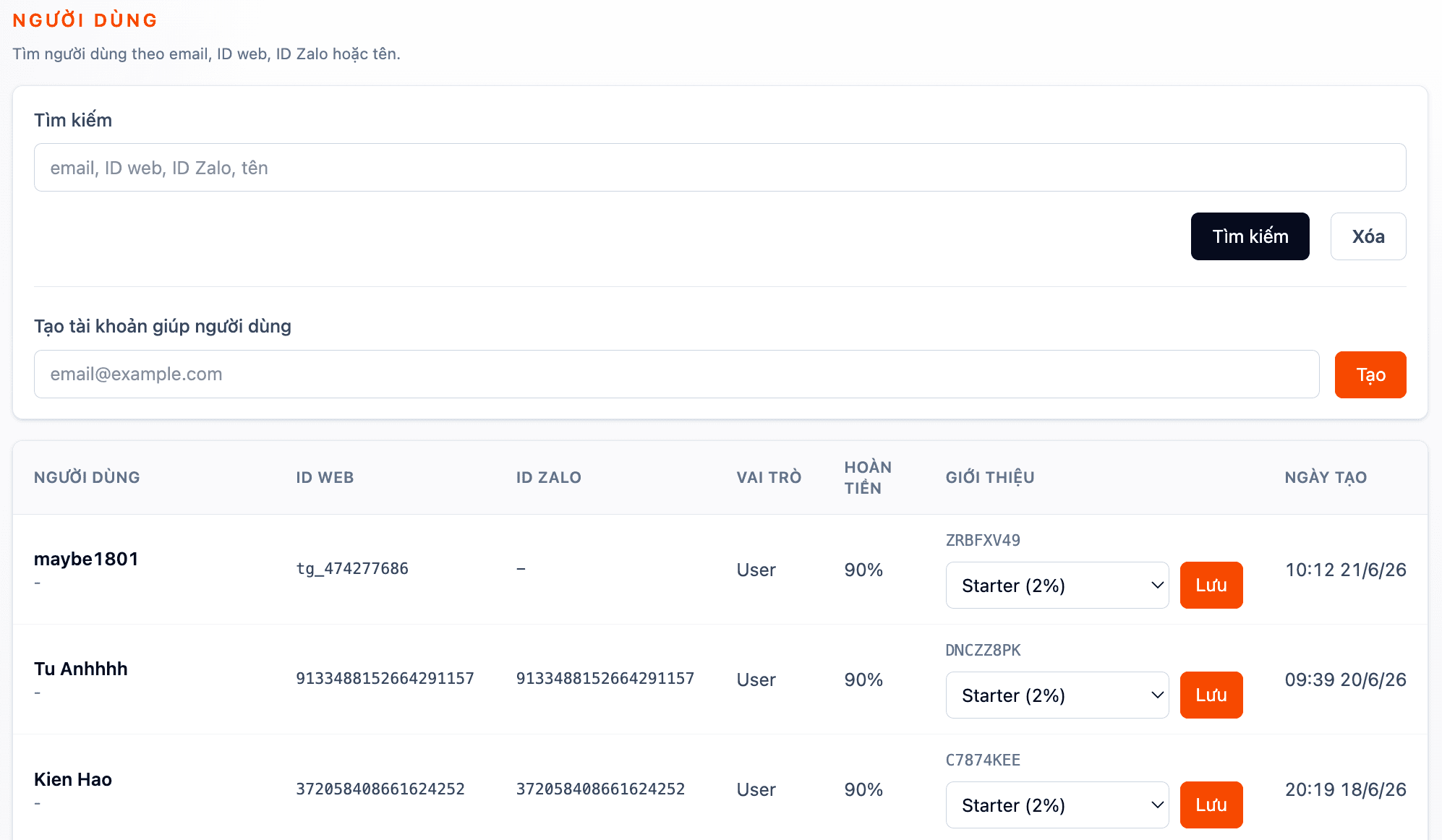Select the user name Kien Hao

(x=72, y=779)
